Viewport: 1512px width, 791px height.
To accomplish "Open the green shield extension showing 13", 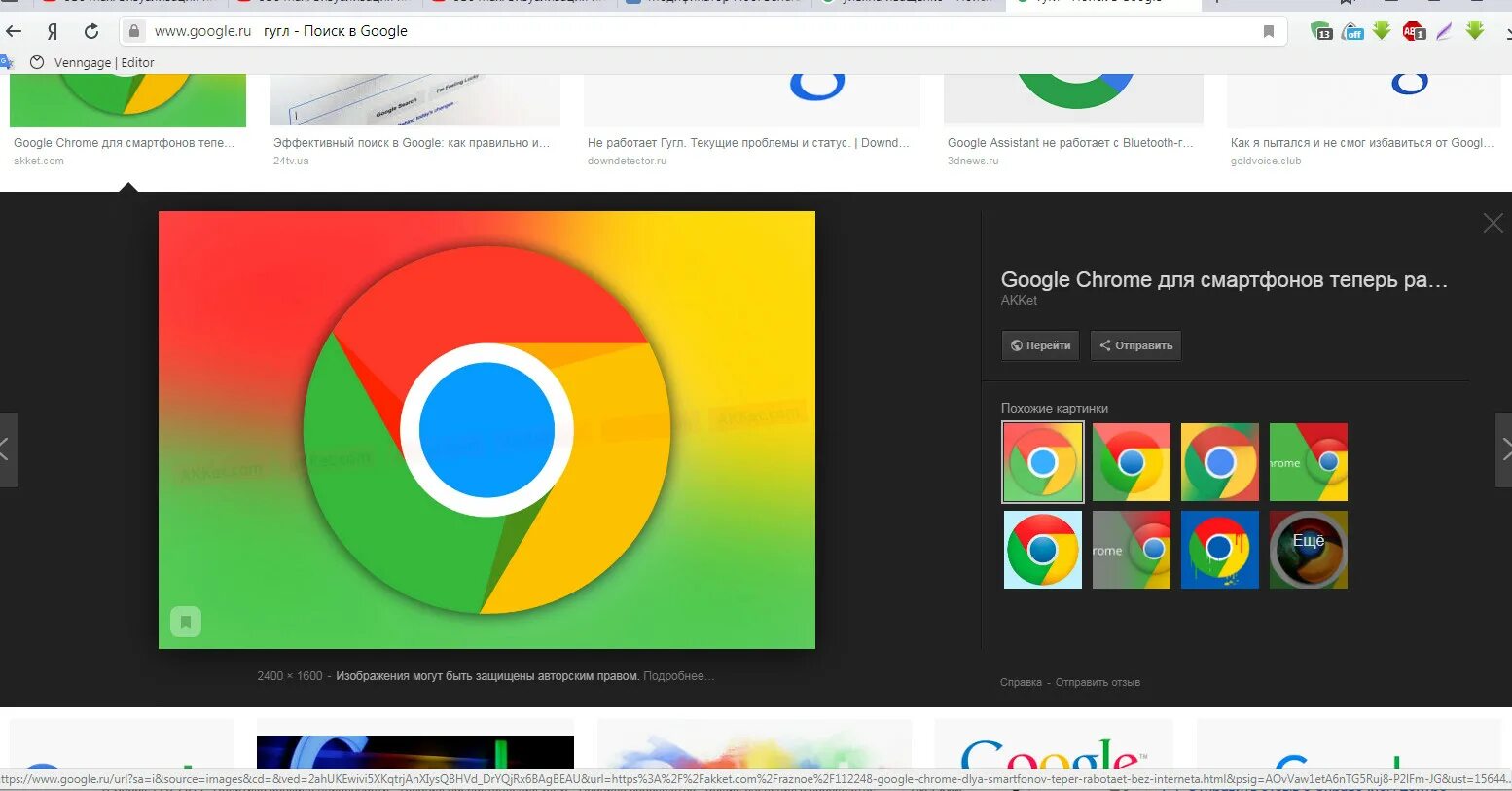I will pos(1321,31).
